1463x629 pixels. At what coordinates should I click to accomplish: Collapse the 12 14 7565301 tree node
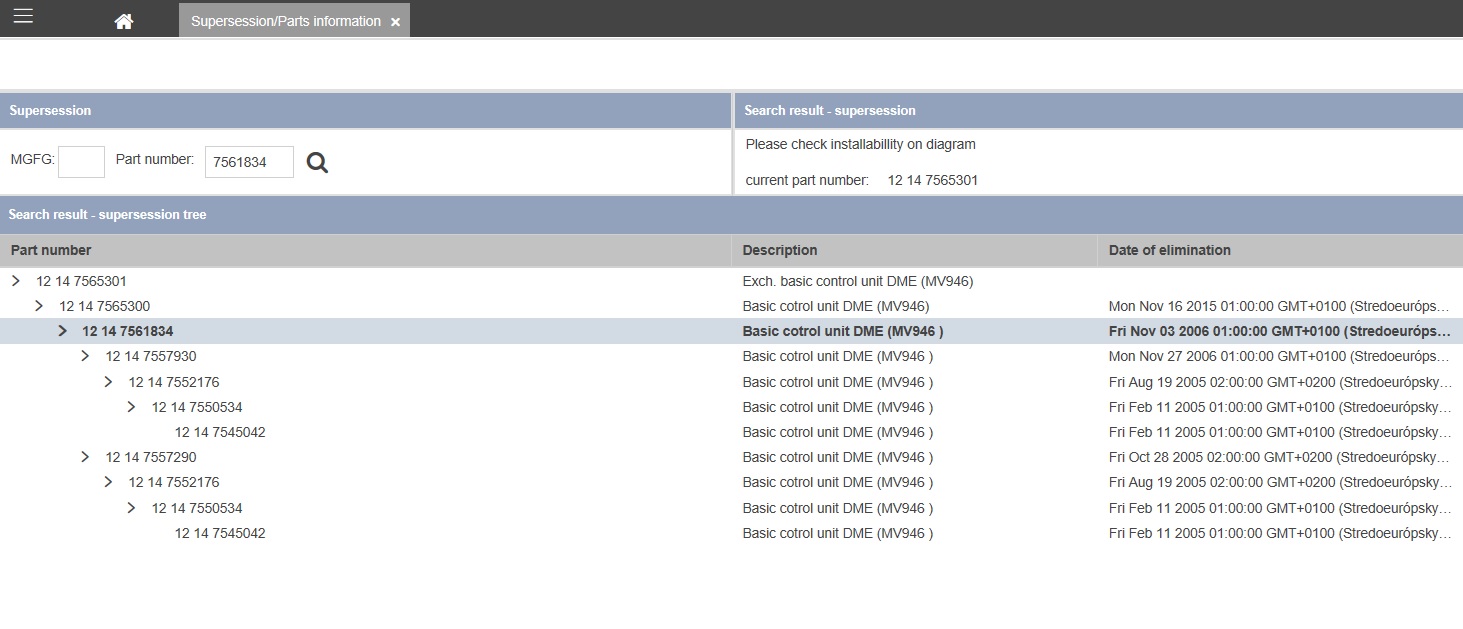[x=16, y=281]
